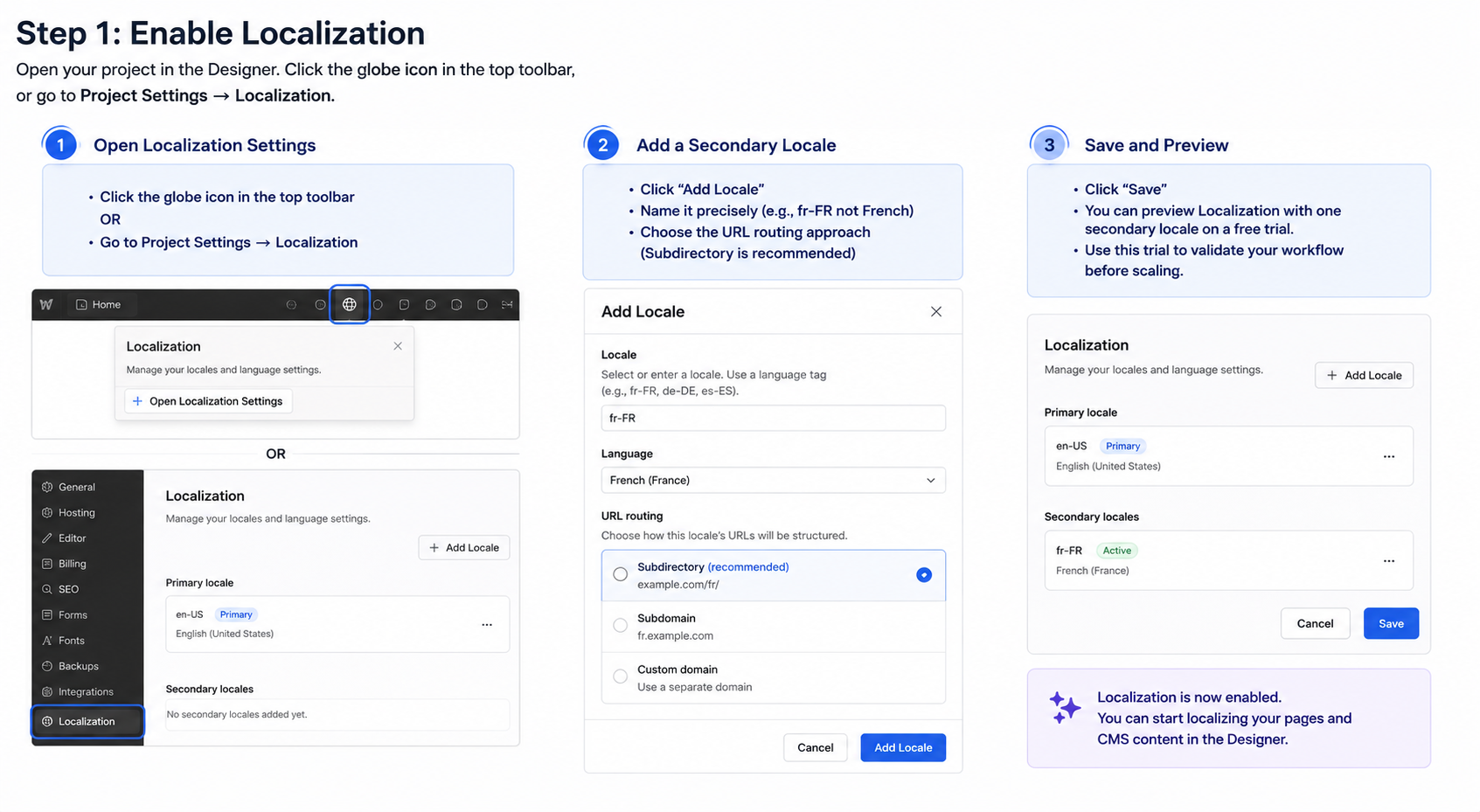The height and width of the screenshot is (812, 1480).
Task: Click Open Localization Settings button
Action: tap(208, 401)
